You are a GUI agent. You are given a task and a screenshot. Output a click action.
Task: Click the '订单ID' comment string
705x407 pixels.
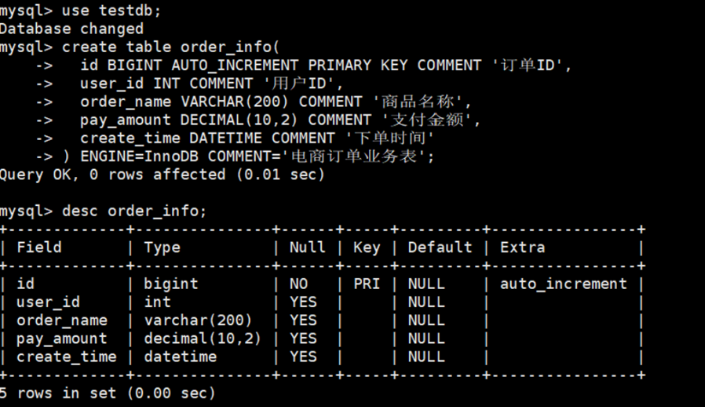pyautogui.click(x=528, y=66)
